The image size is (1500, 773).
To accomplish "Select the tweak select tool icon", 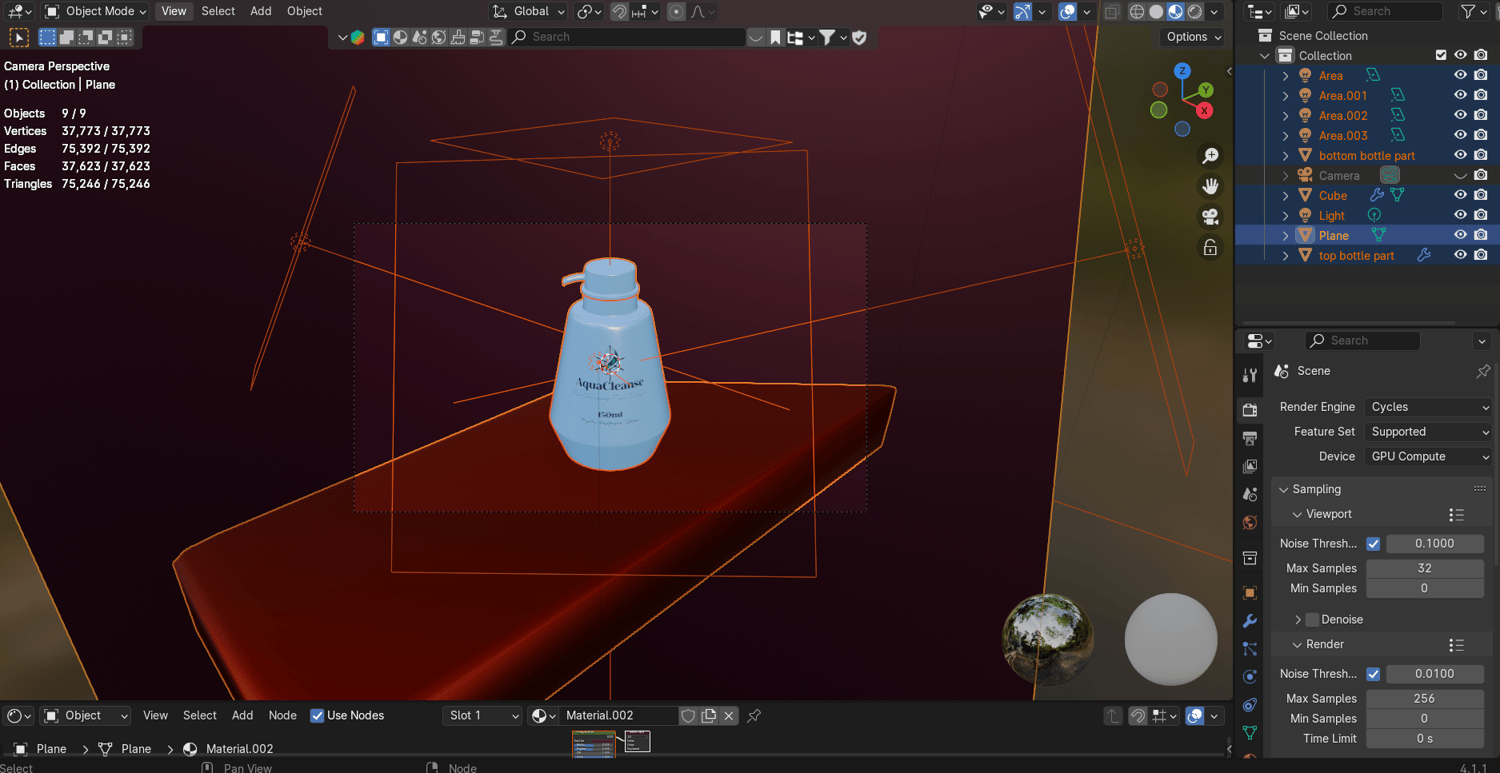I will tap(19, 38).
